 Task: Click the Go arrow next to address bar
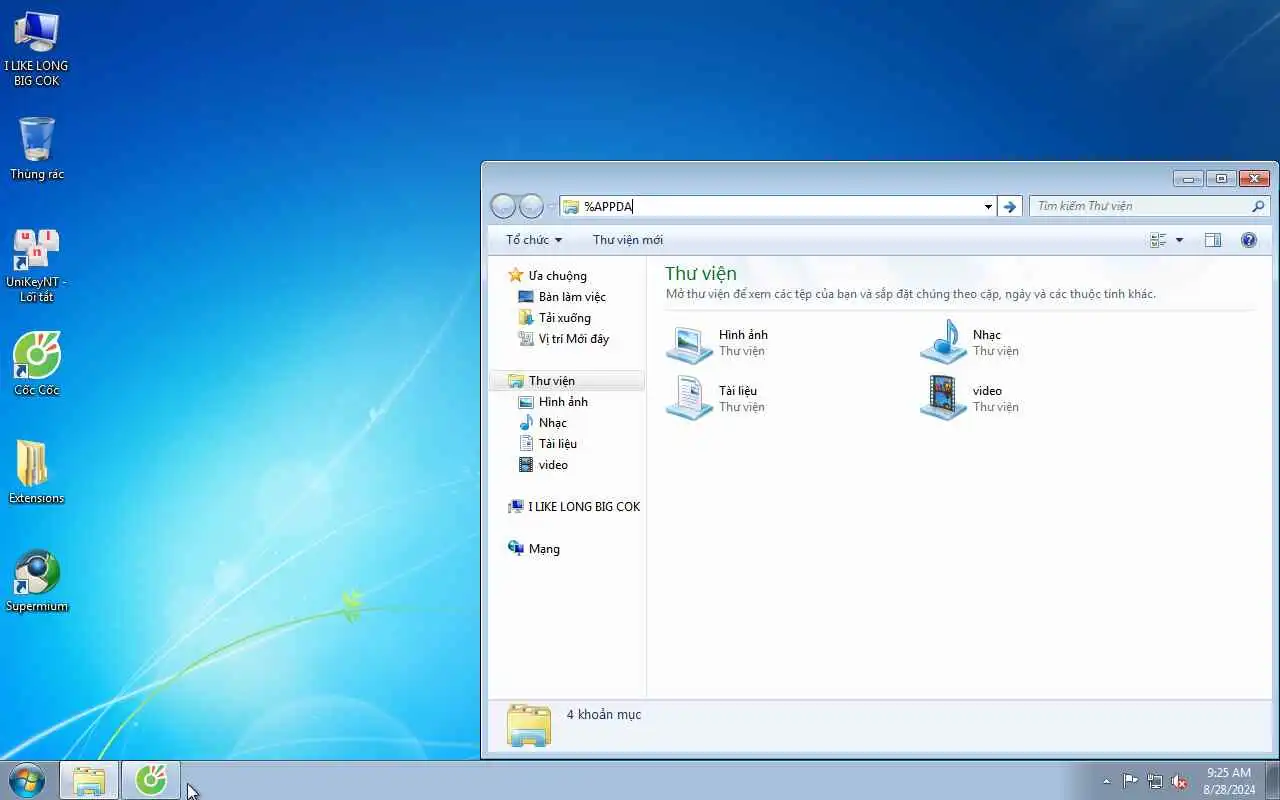click(x=1010, y=207)
